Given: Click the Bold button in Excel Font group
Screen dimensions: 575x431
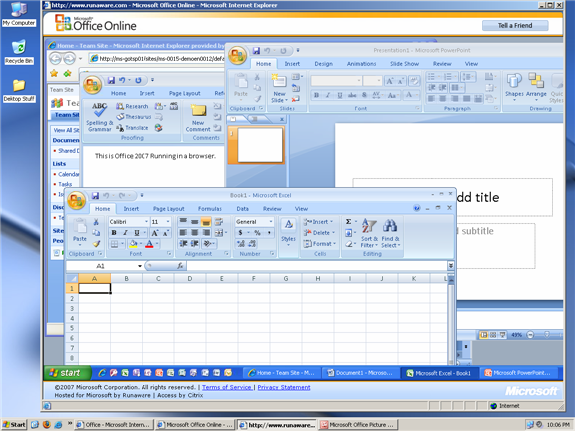Looking at the screenshot, I should [114, 233].
